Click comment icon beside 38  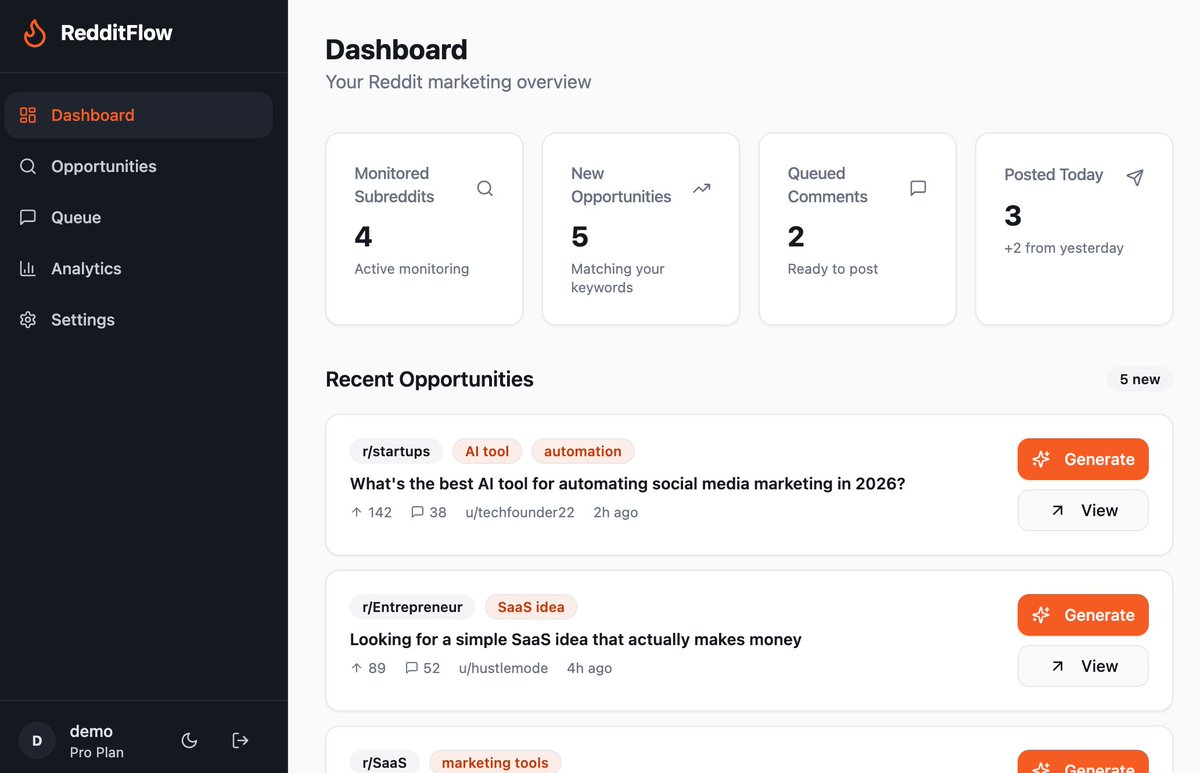[416, 512]
